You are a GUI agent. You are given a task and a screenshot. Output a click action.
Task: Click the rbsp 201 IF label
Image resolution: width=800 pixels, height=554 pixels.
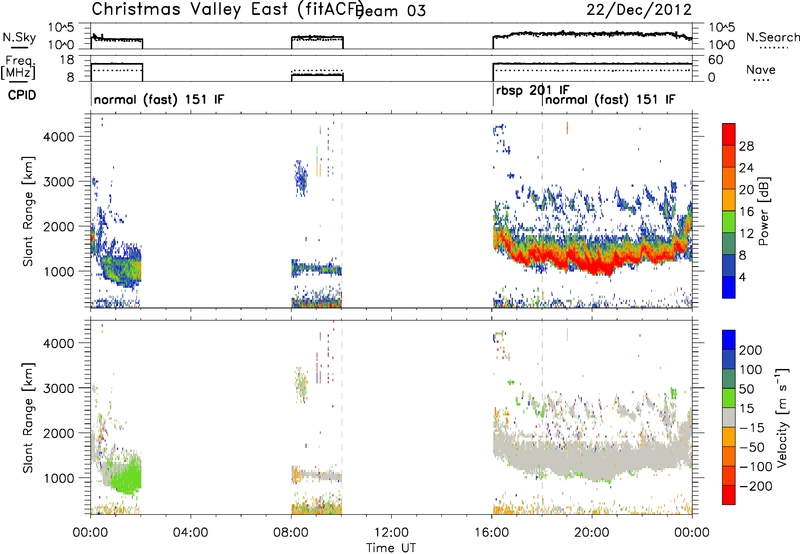533,90
